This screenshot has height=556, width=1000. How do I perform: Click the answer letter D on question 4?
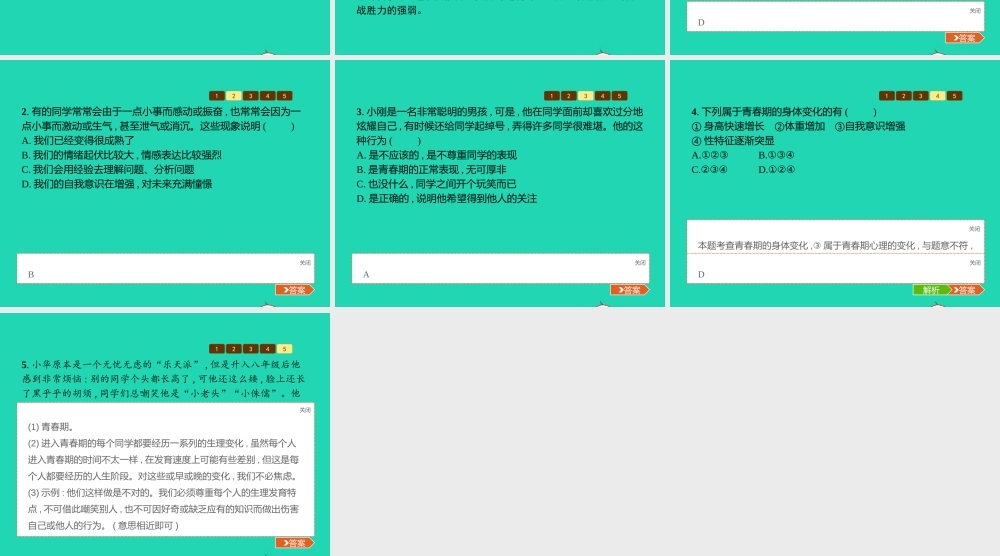pyautogui.click(x=702, y=275)
